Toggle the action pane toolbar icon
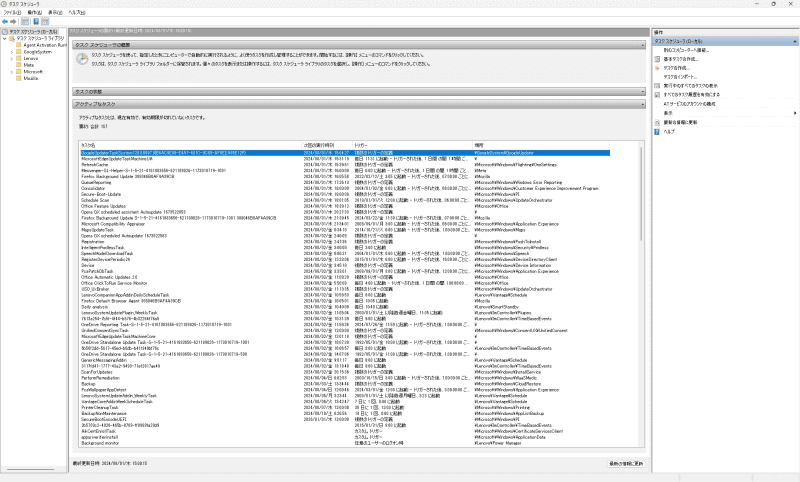 point(45,21)
